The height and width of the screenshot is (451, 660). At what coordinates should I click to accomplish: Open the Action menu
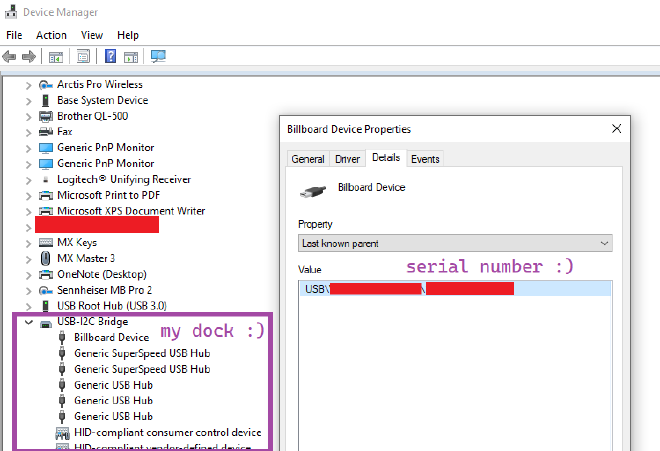point(51,35)
